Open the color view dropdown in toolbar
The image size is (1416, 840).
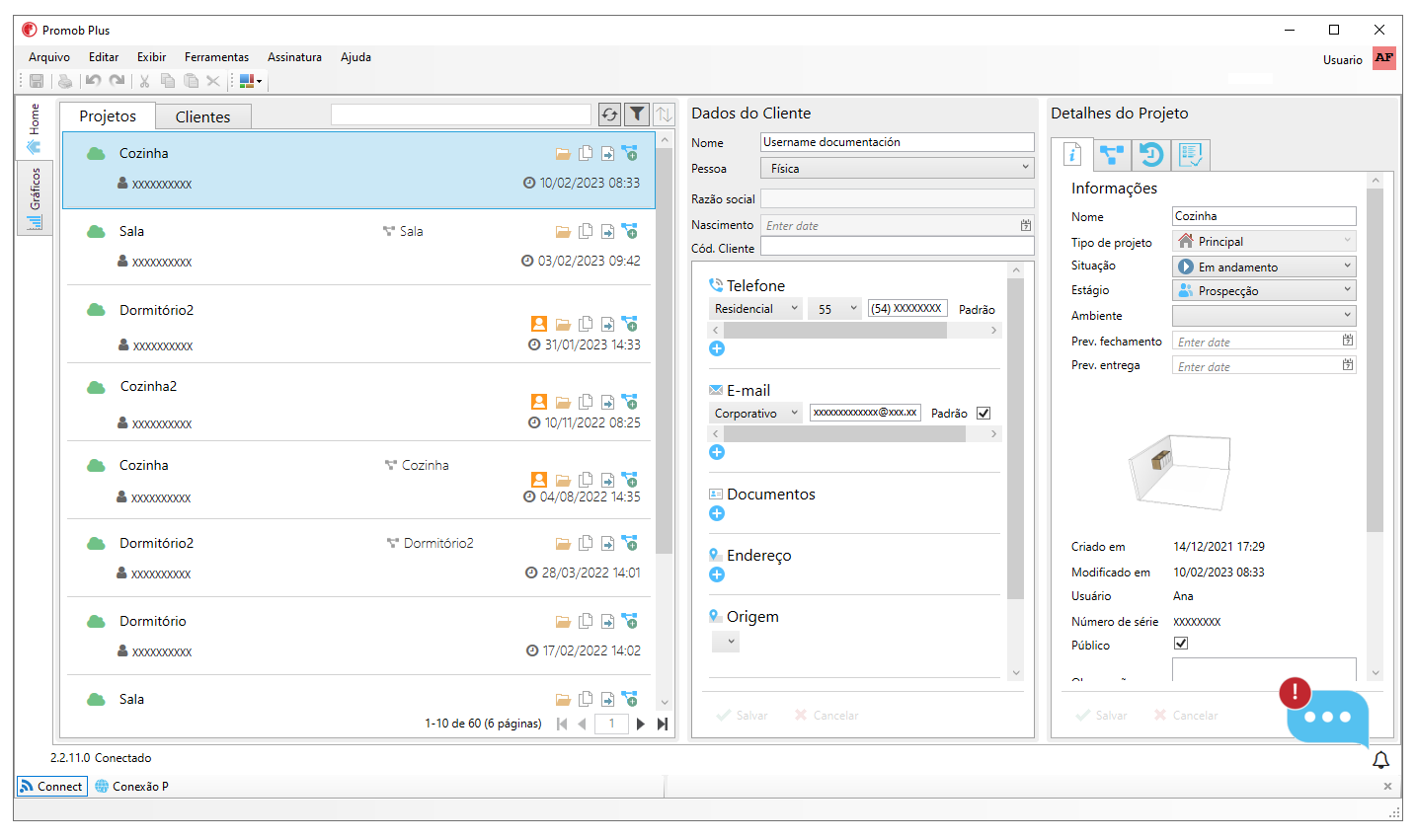click(x=250, y=81)
